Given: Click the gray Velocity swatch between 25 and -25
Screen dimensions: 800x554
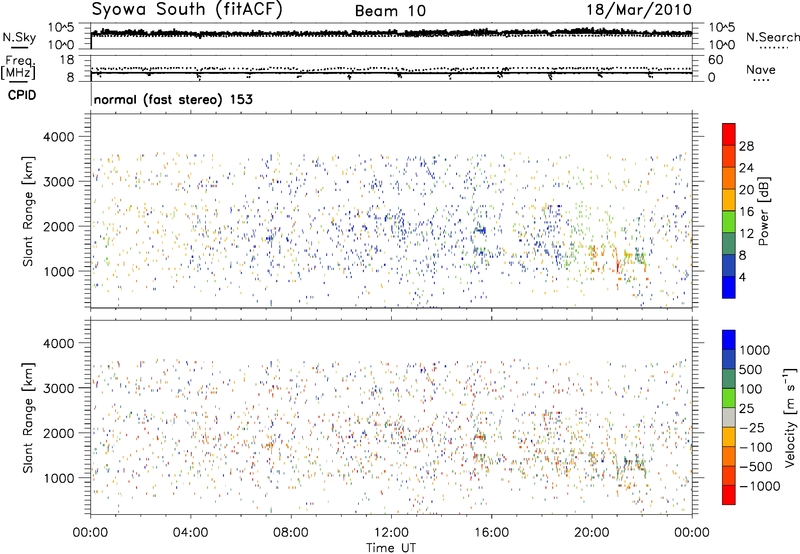Looking at the screenshot, I should click(x=729, y=417).
